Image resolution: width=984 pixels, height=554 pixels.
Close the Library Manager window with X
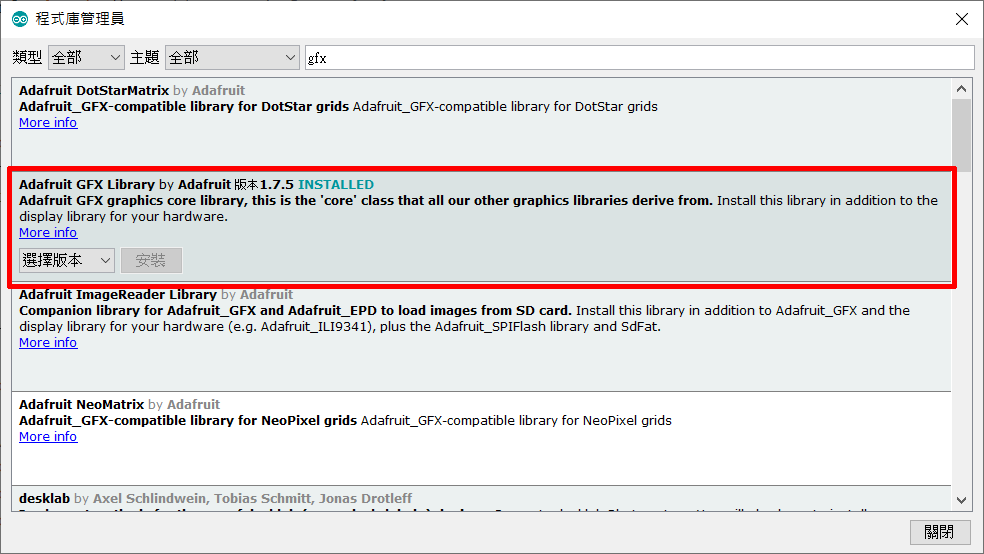pyautogui.click(x=961, y=19)
